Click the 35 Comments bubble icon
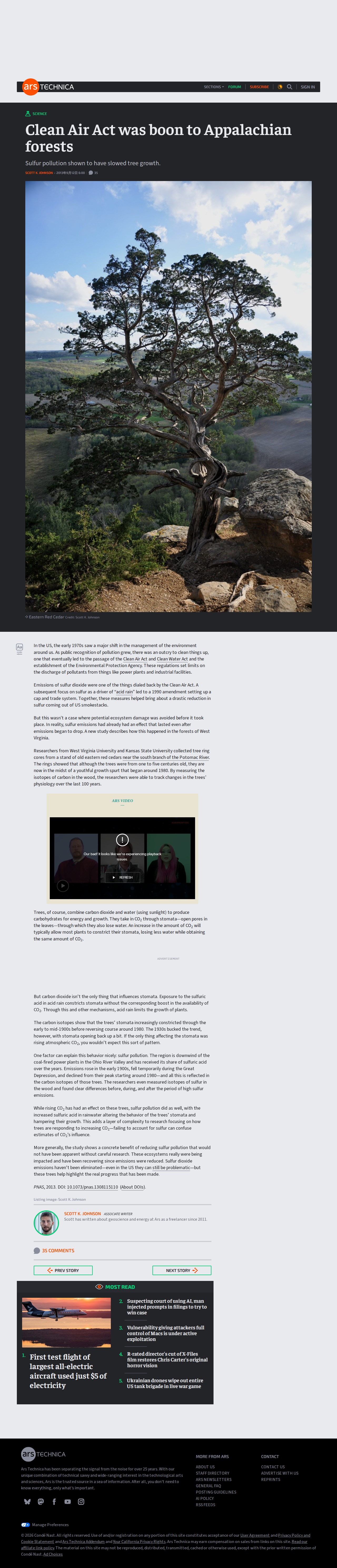 tap(37, 1251)
